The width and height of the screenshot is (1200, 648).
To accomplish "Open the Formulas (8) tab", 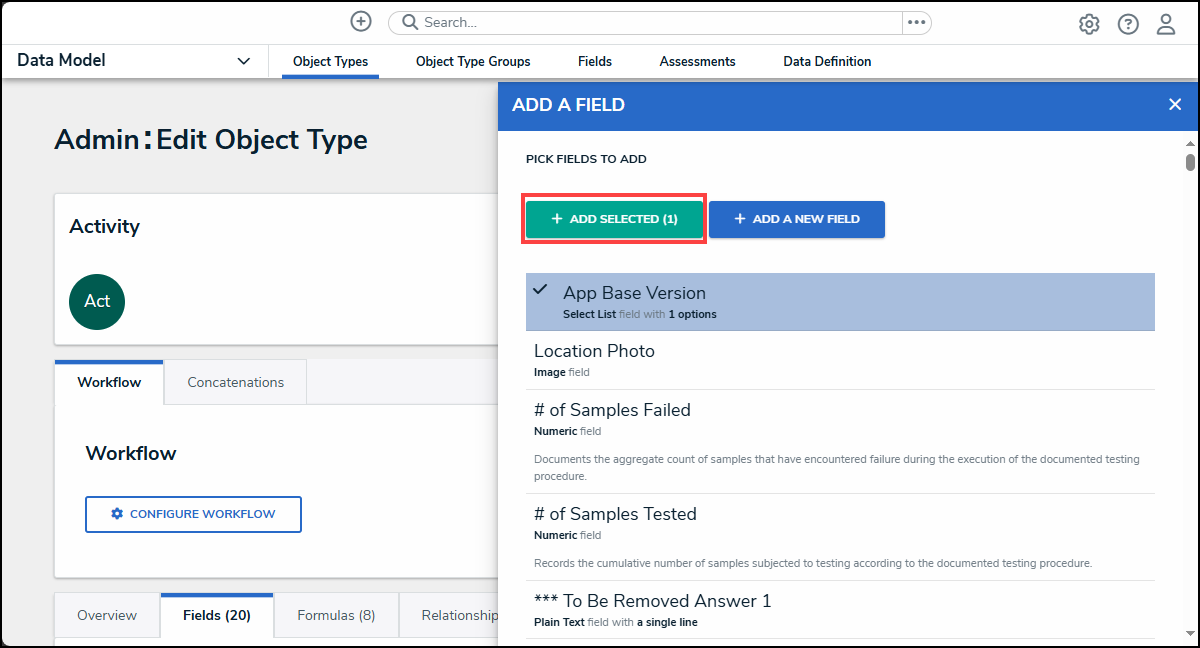I will 336,615.
